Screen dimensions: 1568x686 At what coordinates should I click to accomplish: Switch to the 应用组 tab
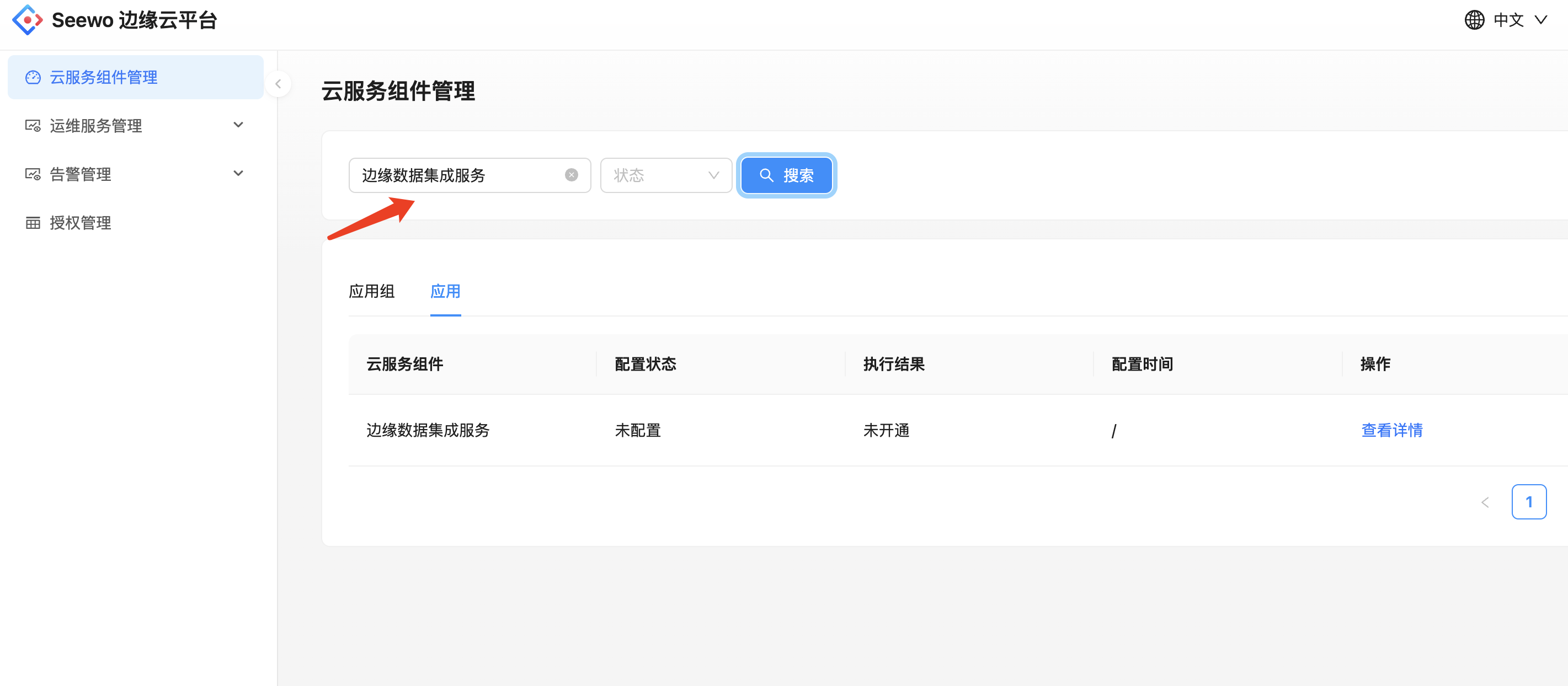coord(372,291)
